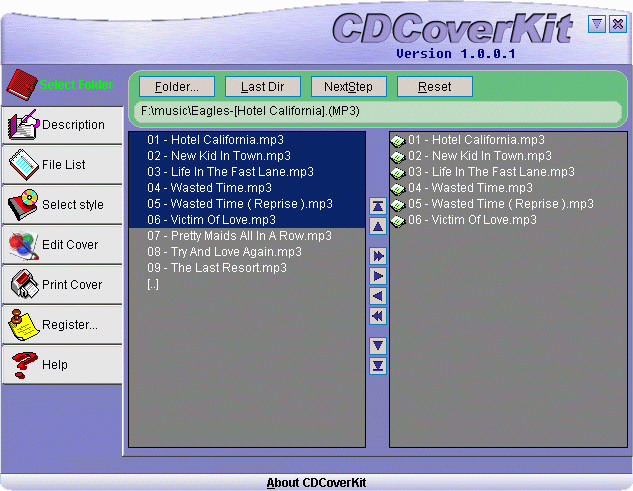The width and height of the screenshot is (633, 491).
Task: Select 06 - Victim Of Love.mp3 in left list
Action: pos(247,220)
